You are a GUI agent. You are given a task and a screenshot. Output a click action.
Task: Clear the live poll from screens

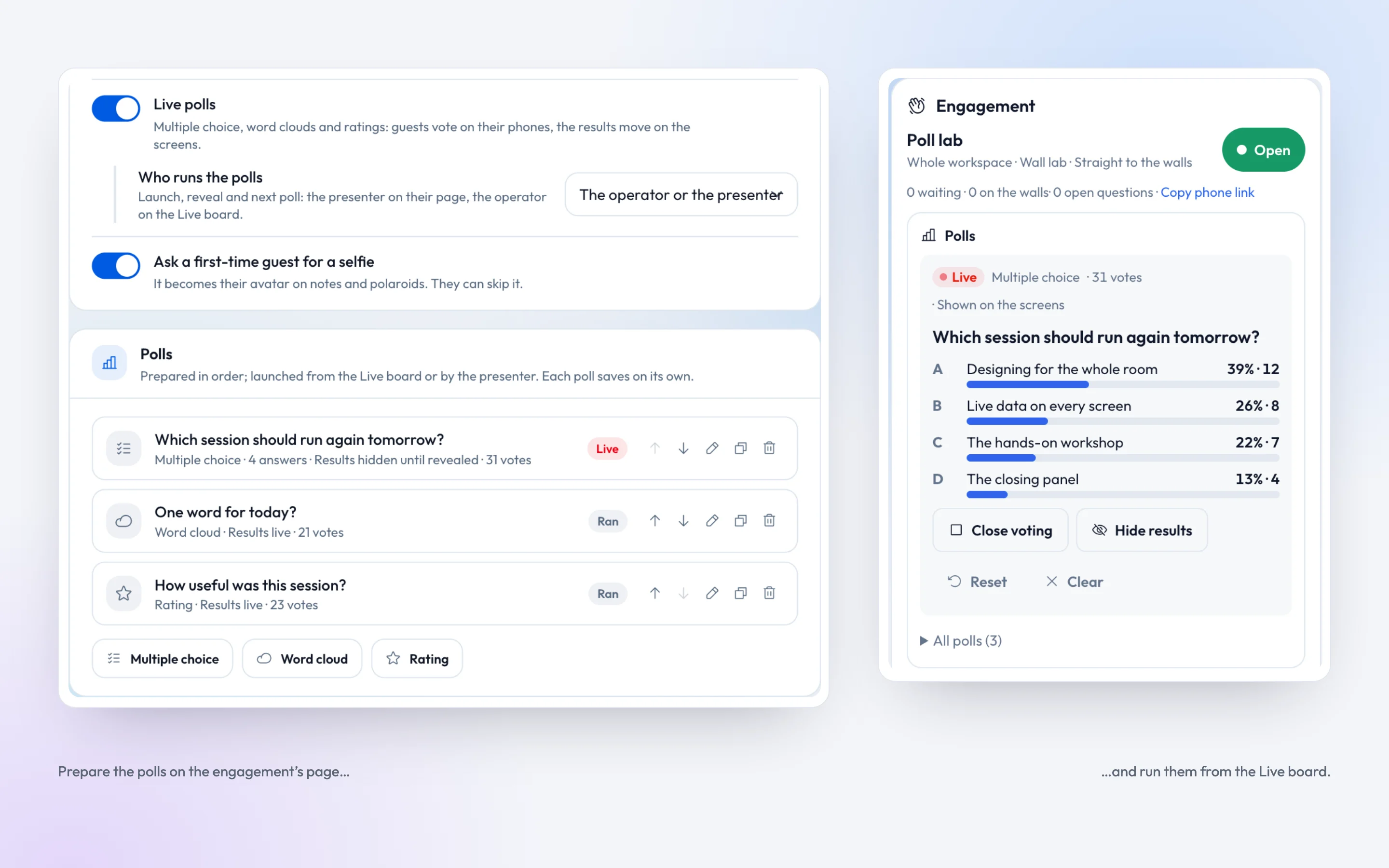1074,582
